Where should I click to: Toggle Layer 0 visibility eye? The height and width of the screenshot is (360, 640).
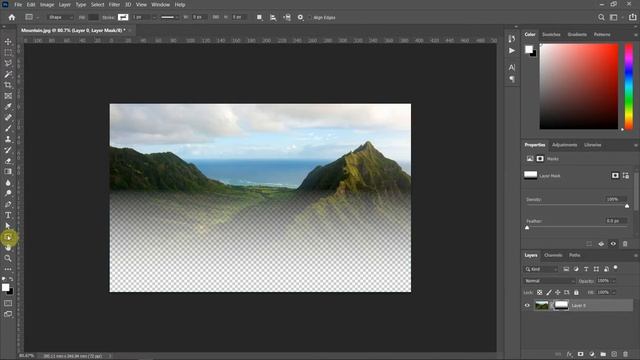click(x=527, y=305)
